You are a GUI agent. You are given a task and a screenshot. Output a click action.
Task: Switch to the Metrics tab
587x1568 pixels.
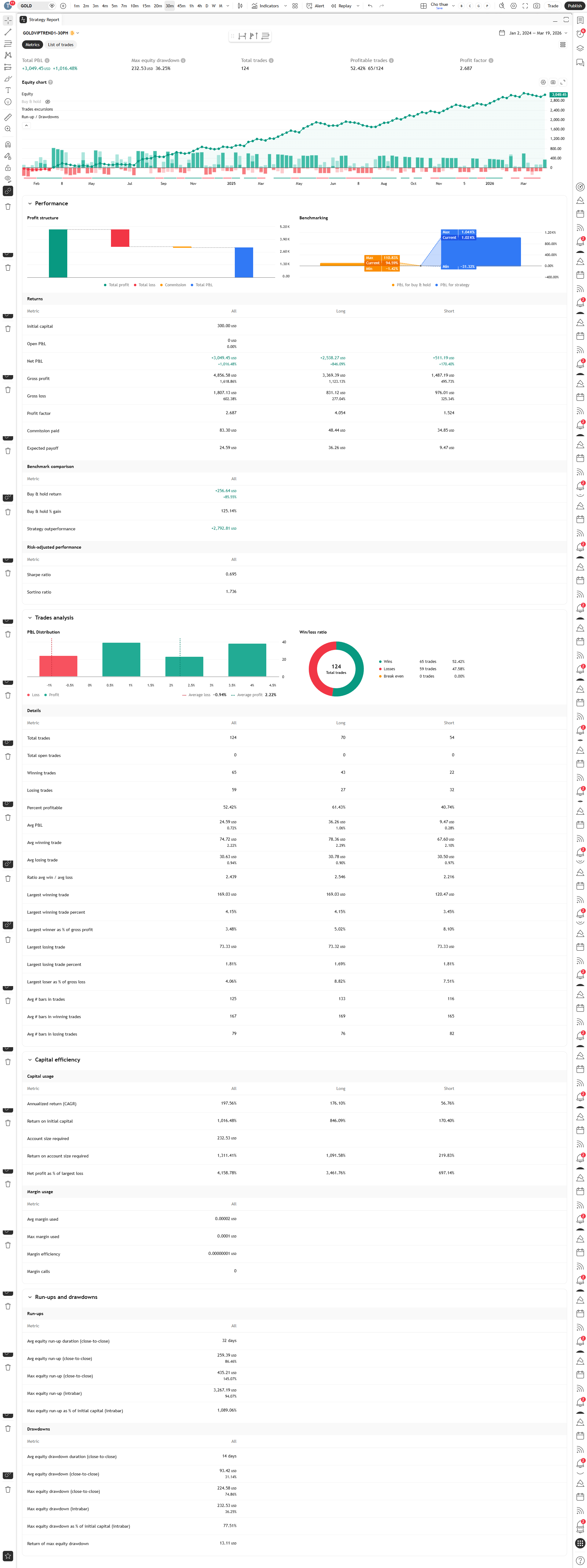pos(32,45)
